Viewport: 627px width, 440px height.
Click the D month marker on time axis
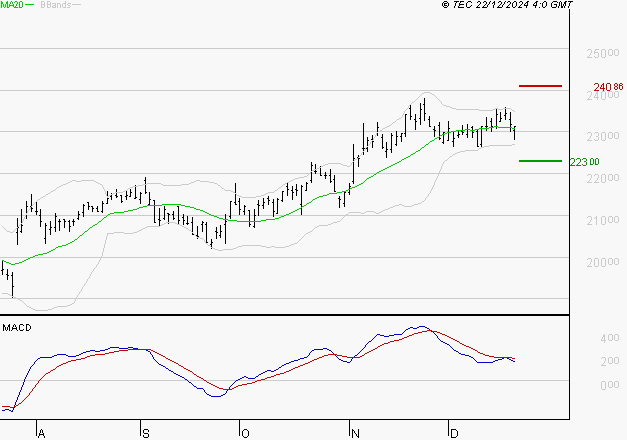(454, 434)
